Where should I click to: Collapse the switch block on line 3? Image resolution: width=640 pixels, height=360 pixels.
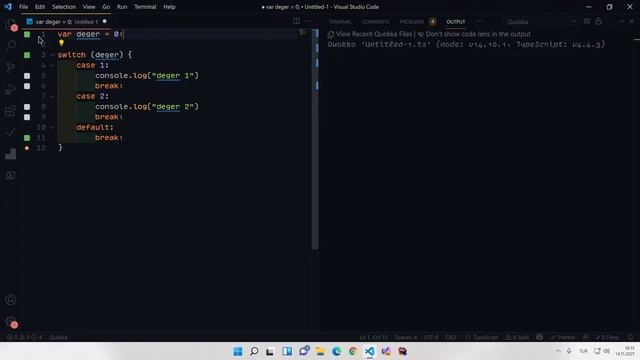[x=53, y=55]
